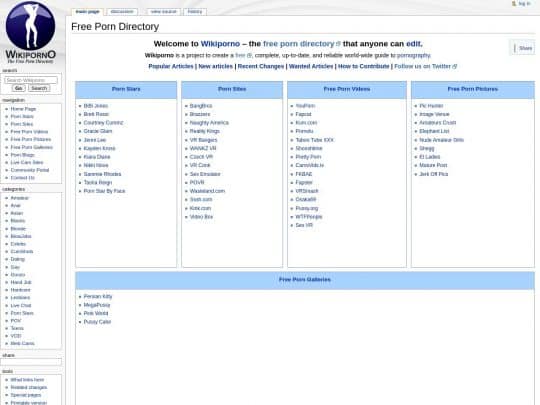Viewport: 540px width, 405px height.
Task: Click the free porn directory external link
Action: point(302,44)
